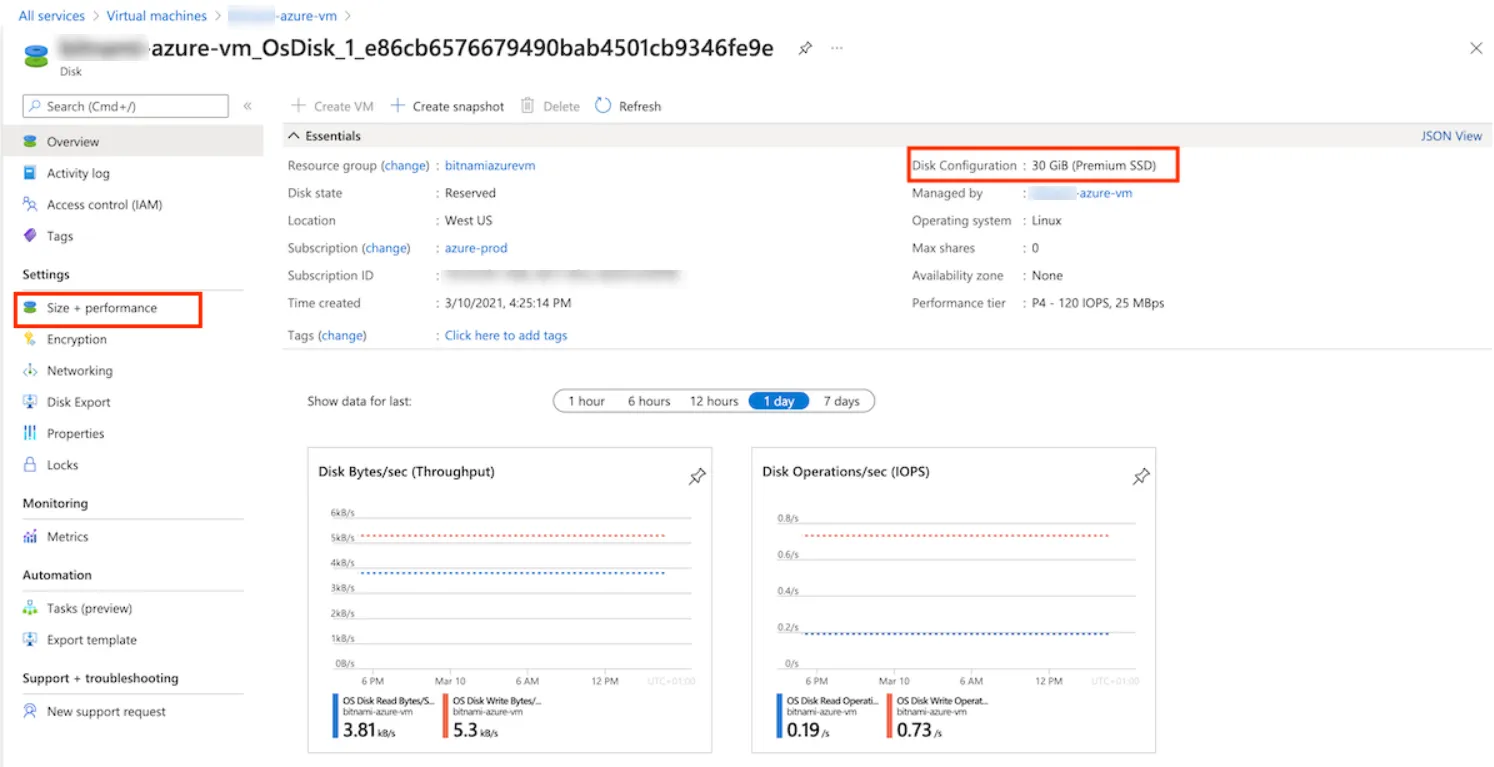Select the 6 hours time range
1494x767 pixels.
[x=649, y=401]
